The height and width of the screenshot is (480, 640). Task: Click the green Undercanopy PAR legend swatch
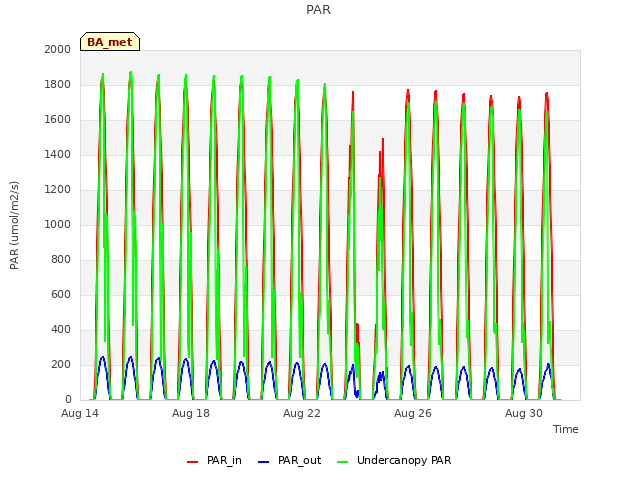coord(343,462)
